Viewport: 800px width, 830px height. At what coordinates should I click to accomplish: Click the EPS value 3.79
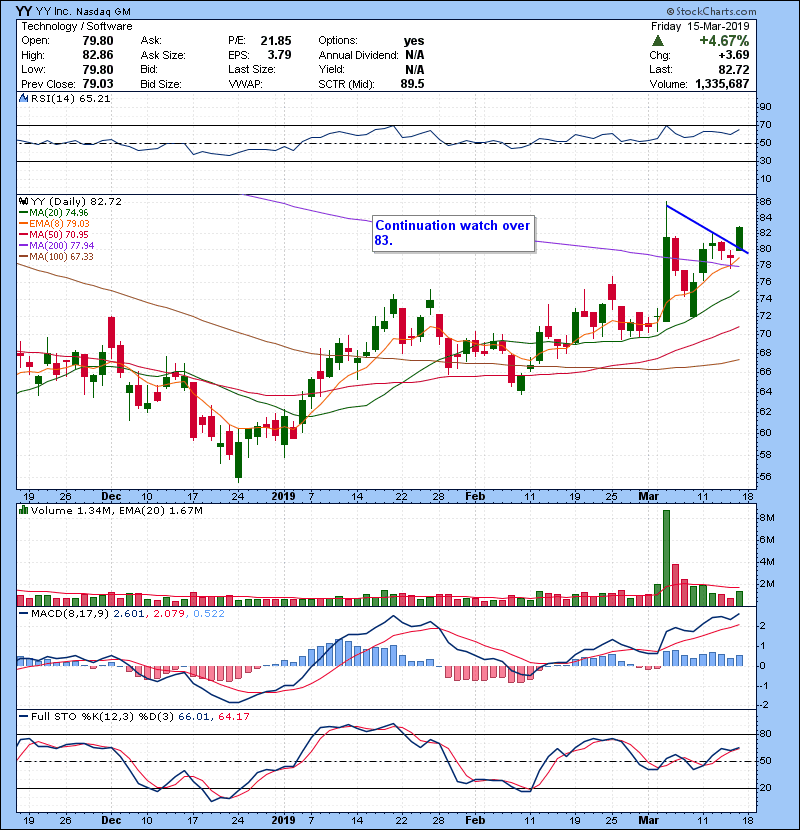tap(279, 55)
